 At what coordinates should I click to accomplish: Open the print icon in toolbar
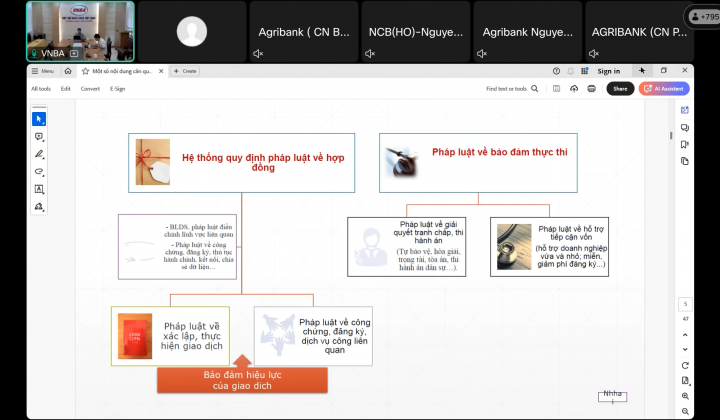pyautogui.click(x=592, y=88)
